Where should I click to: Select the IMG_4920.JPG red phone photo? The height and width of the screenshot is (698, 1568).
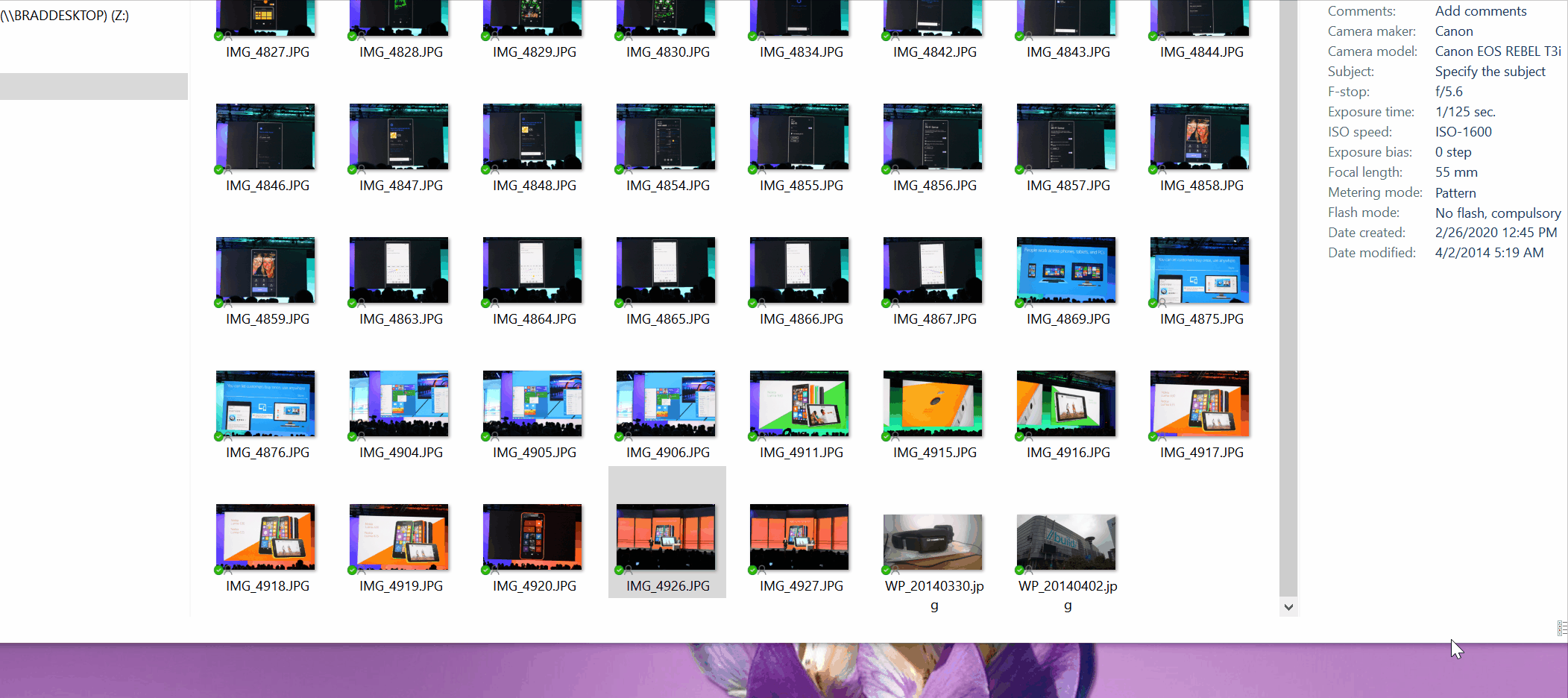tap(532, 537)
